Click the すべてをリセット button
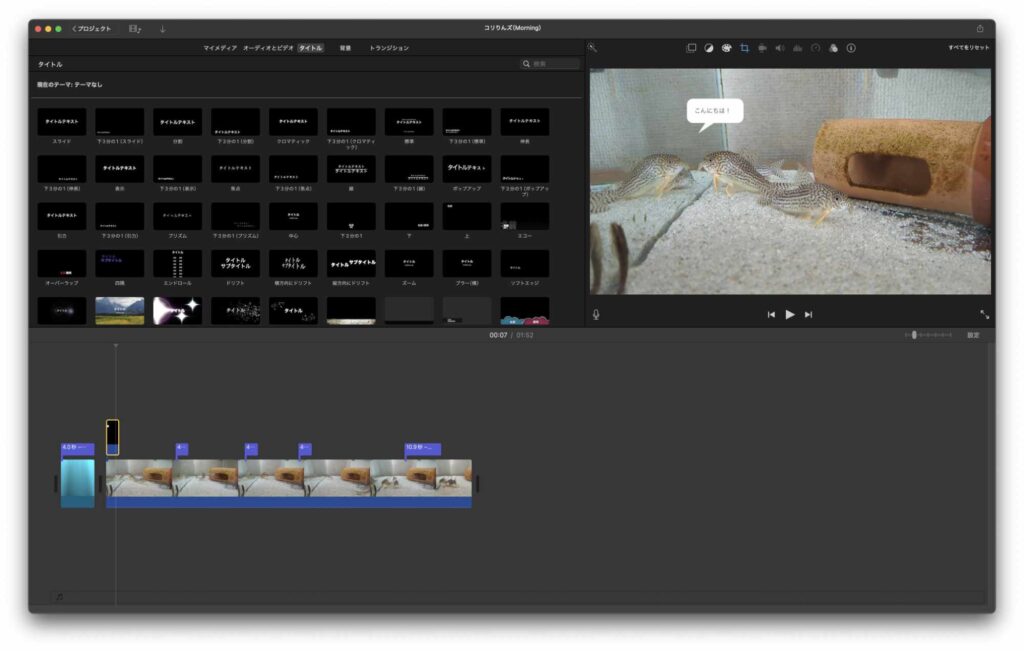The height and width of the screenshot is (651, 1024). (x=969, y=48)
